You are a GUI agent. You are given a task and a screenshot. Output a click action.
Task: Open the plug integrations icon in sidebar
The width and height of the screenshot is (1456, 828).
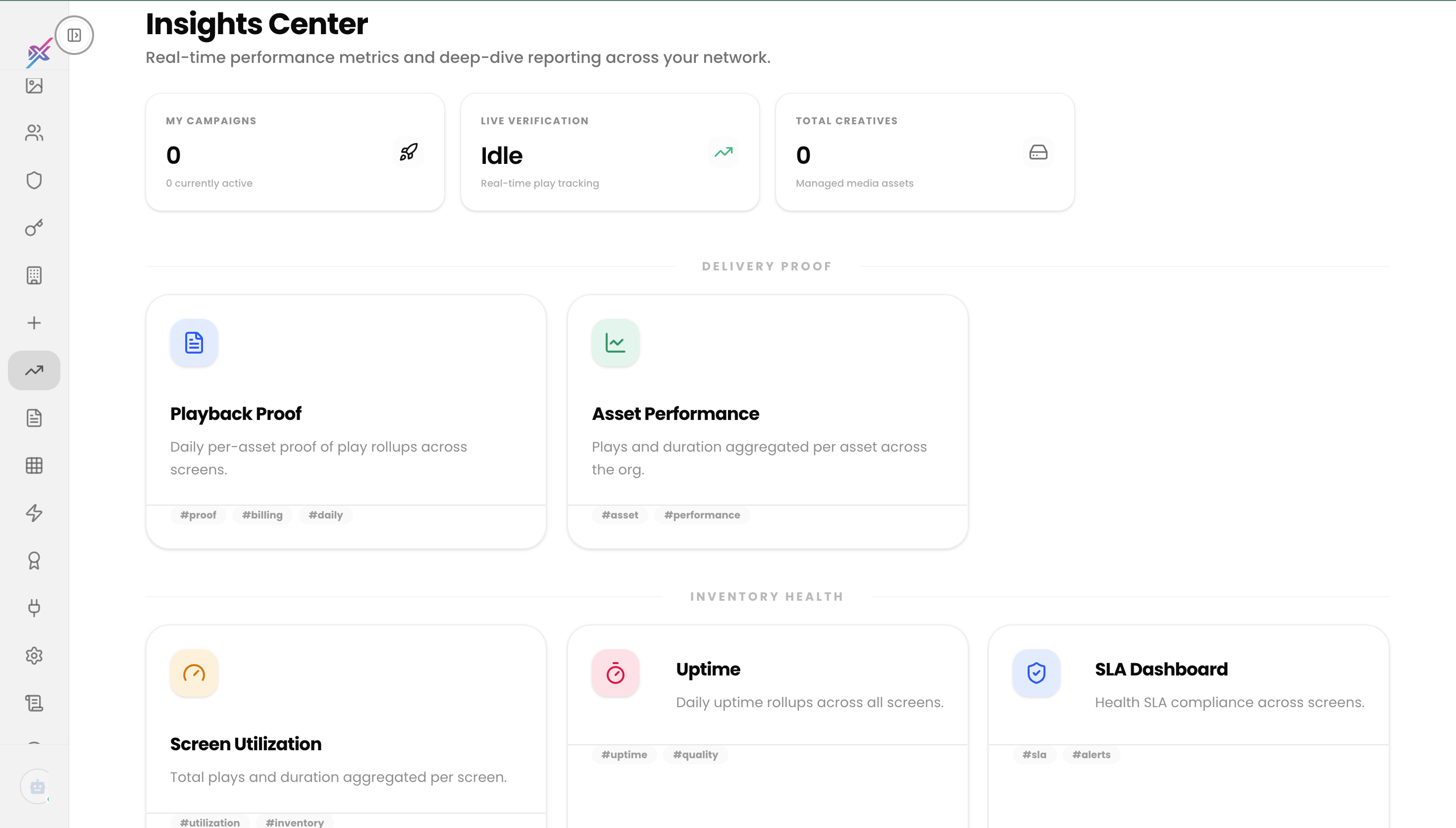[34, 608]
